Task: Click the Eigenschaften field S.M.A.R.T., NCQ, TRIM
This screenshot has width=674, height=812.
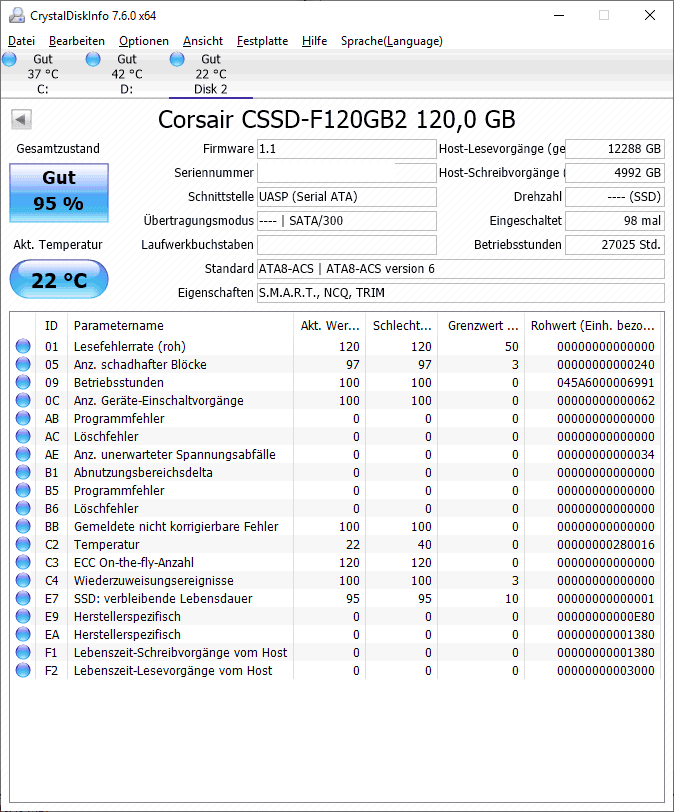Action: point(461,293)
